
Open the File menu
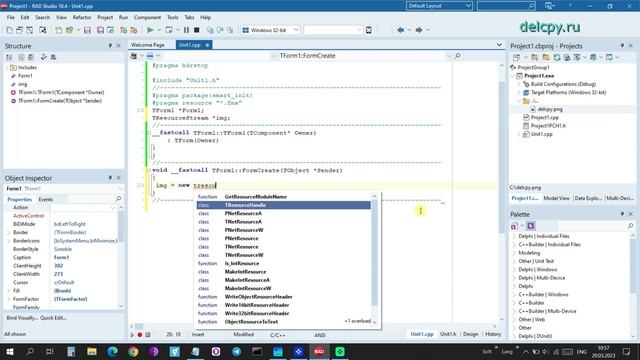coord(11,18)
